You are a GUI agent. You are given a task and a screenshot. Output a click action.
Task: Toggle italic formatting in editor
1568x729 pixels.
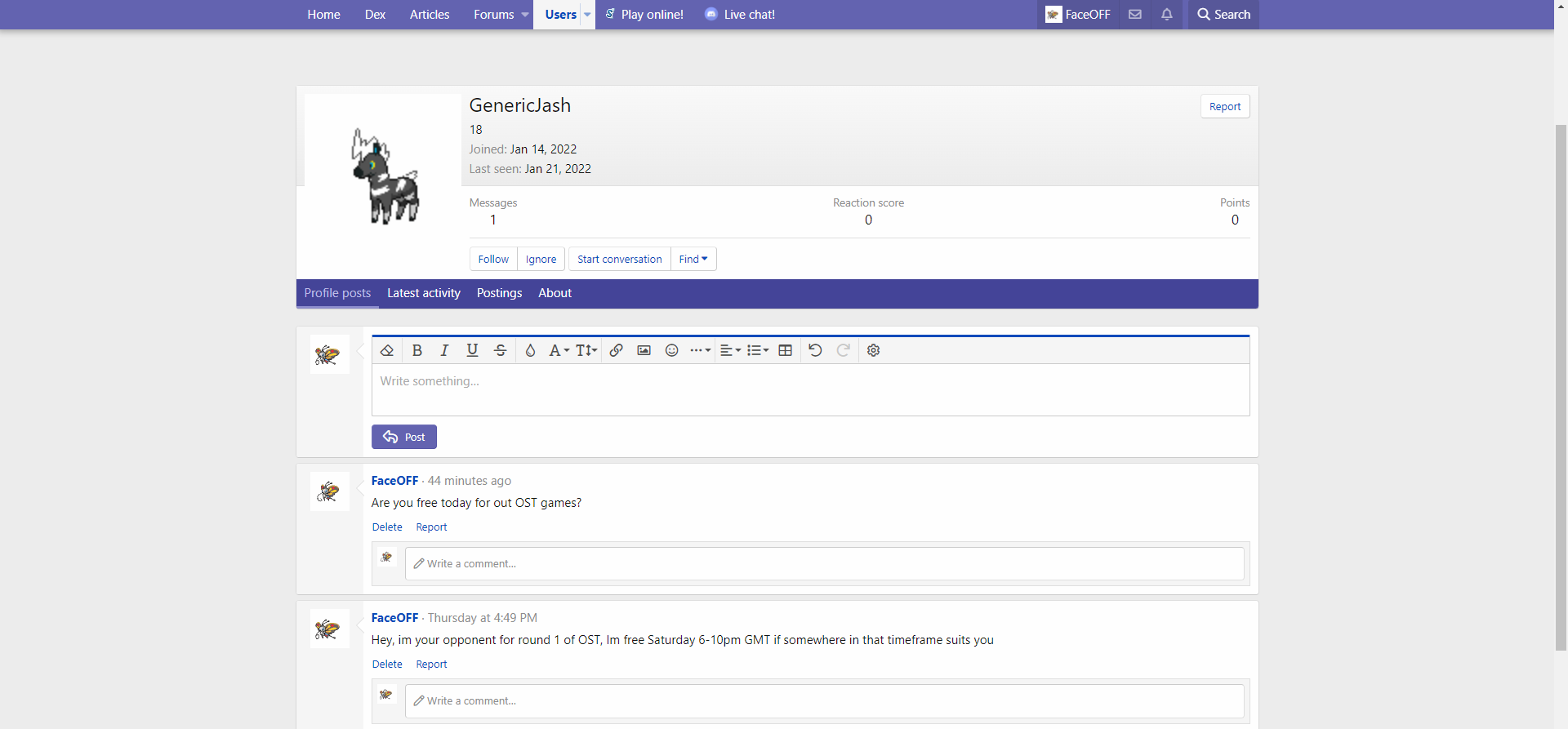(444, 350)
